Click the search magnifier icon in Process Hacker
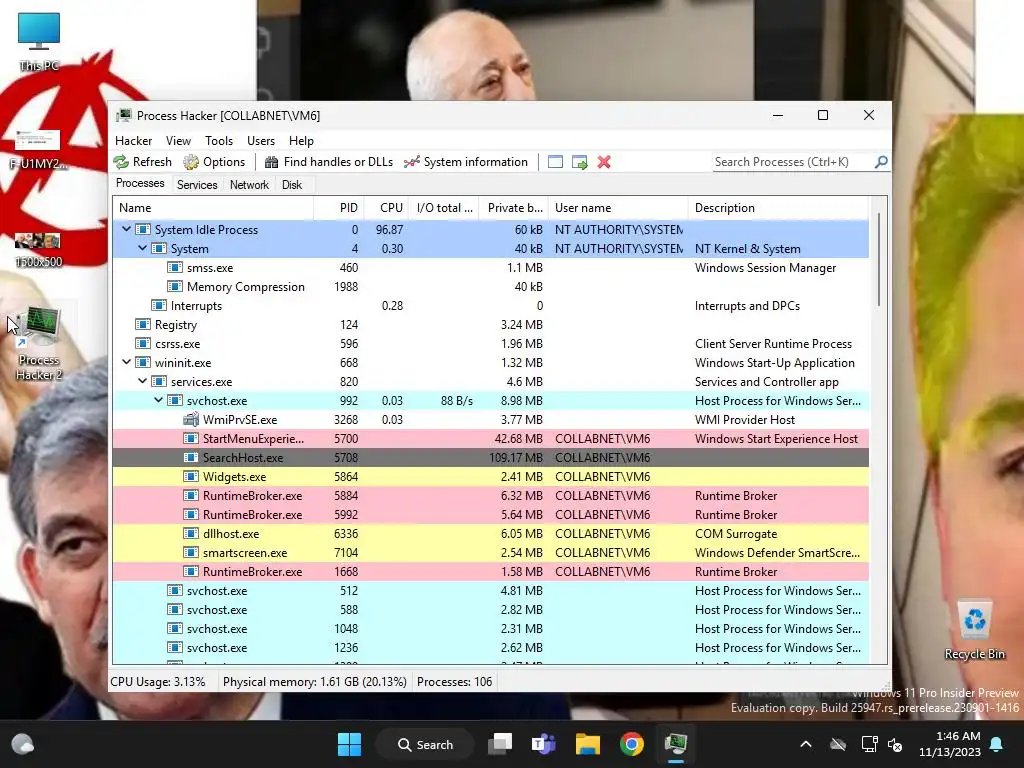The image size is (1024, 768). pos(881,161)
